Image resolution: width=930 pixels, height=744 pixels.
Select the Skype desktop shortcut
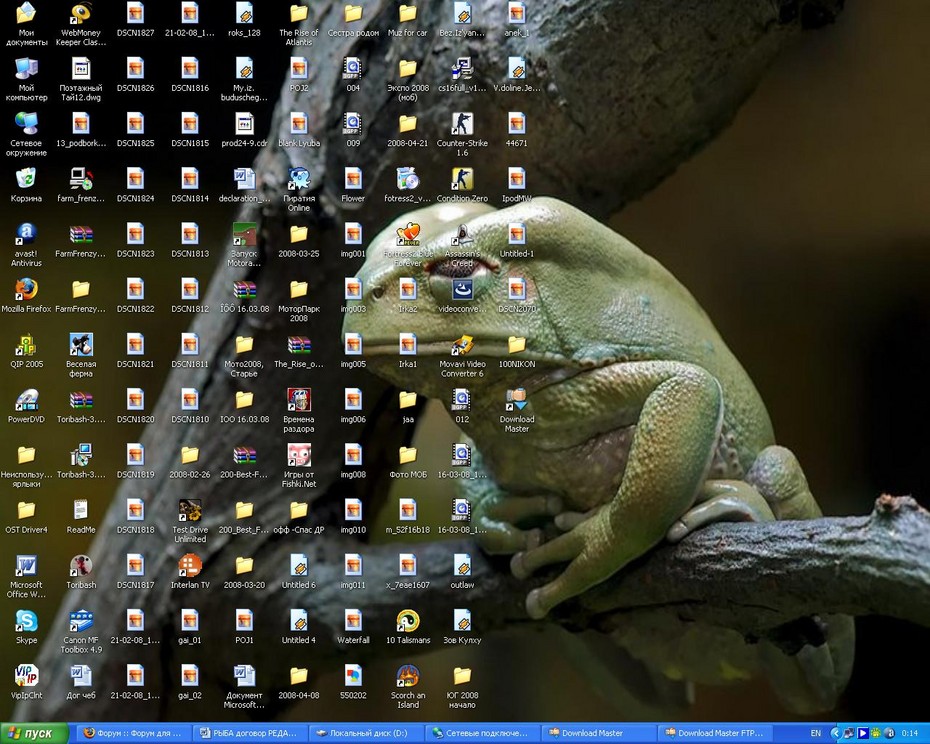click(x=26, y=627)
